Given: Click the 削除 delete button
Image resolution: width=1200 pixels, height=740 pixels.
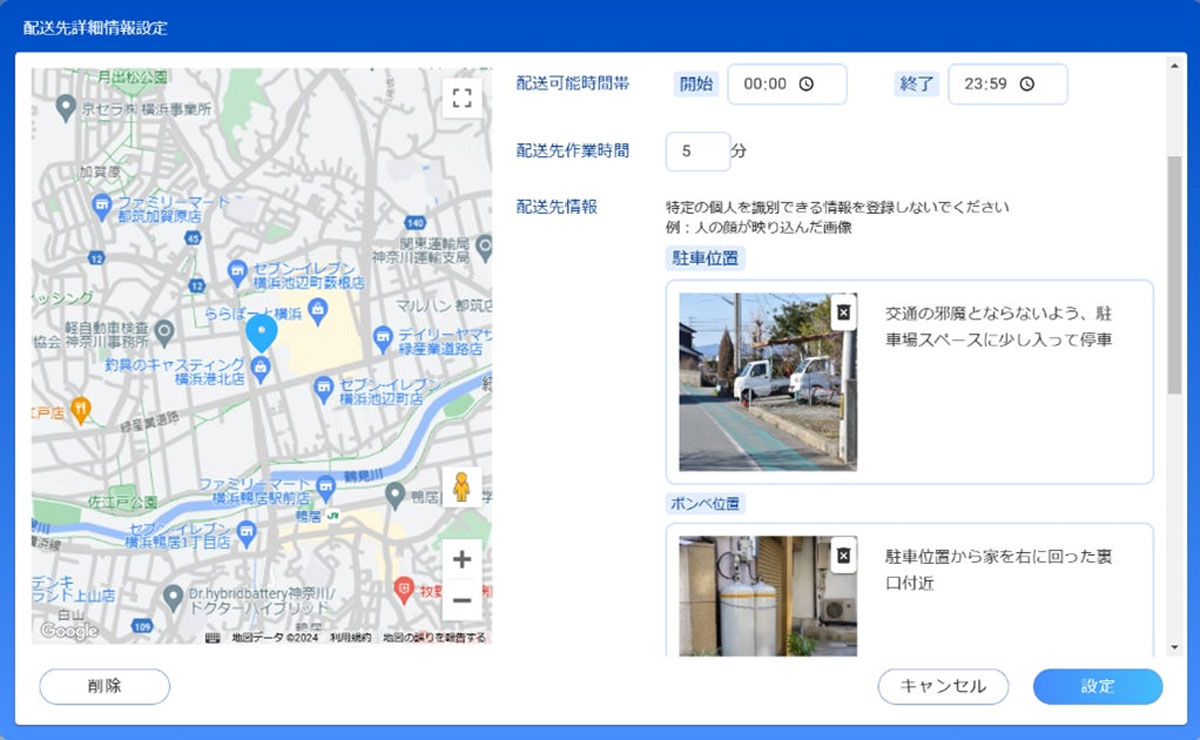Looking at the screenshot, I should (x=105, y=686).
